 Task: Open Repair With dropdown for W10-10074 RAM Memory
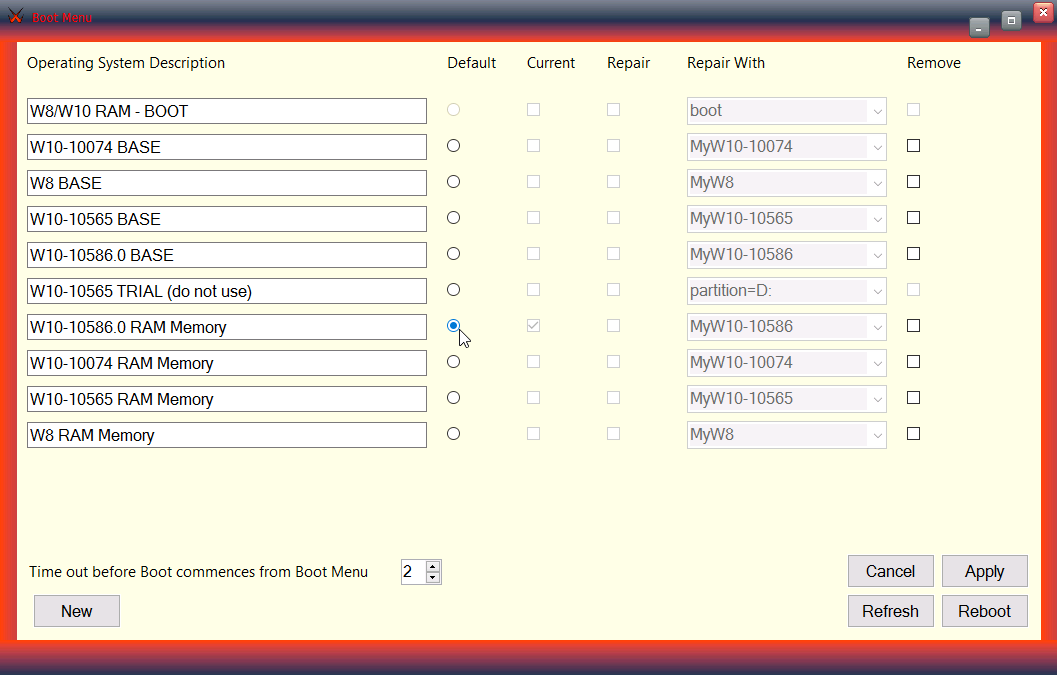pos(787,363)
